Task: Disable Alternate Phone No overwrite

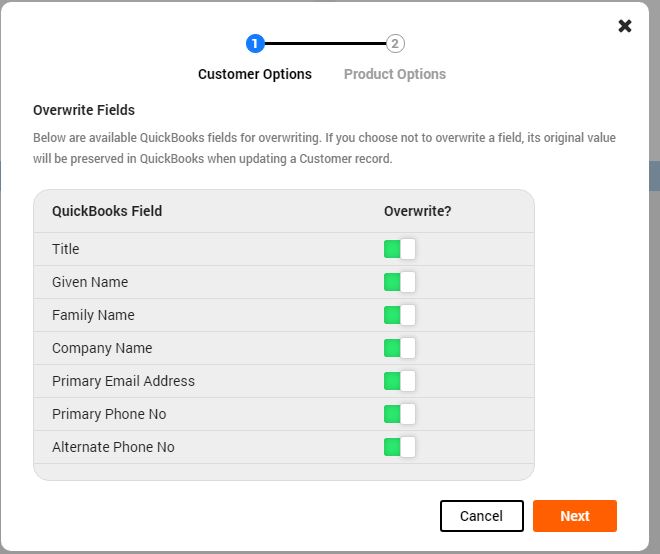Action: coord(399,447)
